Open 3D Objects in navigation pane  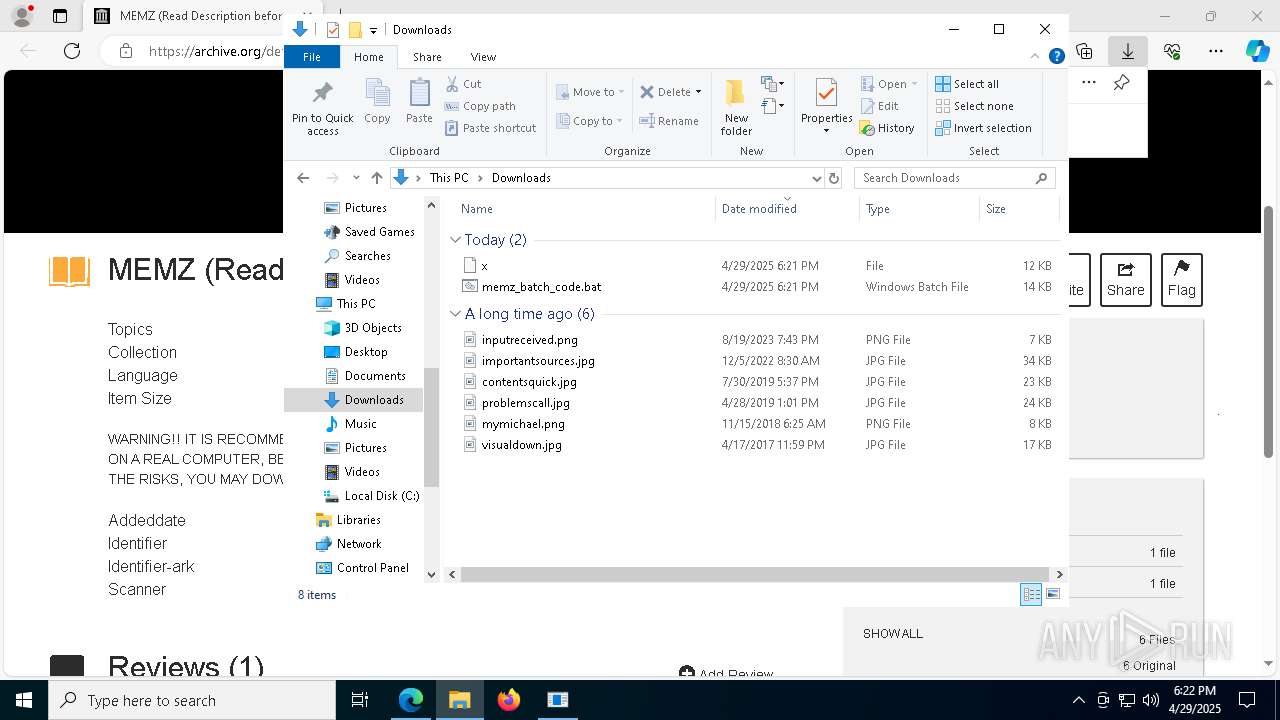[363, 328]
